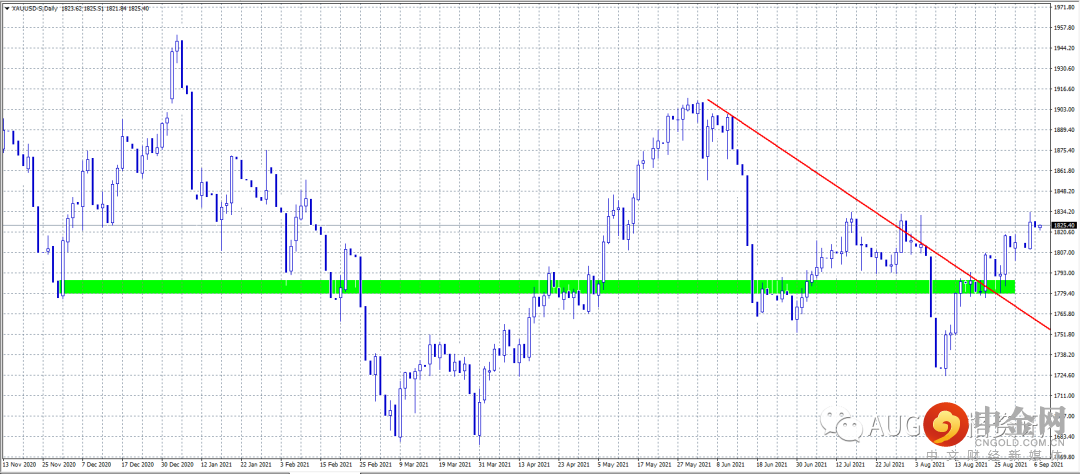Select the green horizontal support zone rectangle
This screenshot has width=1080, height=474.
pos(539,287)
